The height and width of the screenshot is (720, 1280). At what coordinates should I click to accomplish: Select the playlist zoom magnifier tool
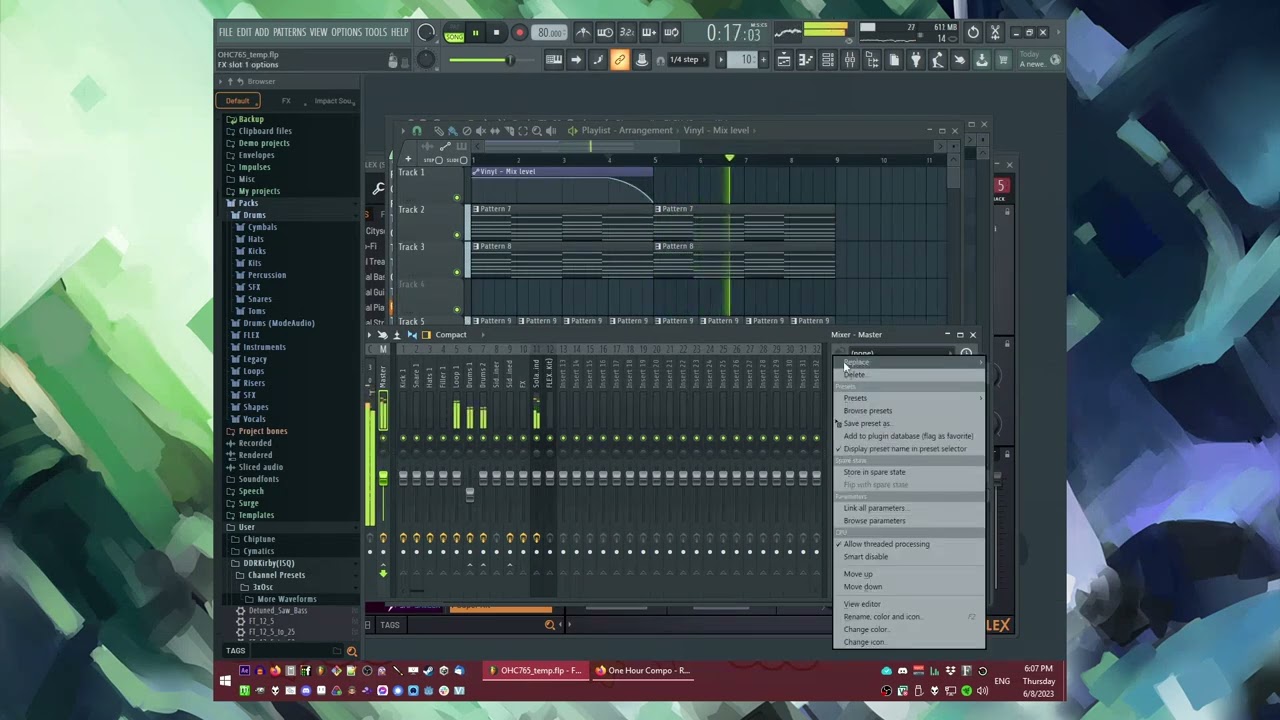(537, 131)
